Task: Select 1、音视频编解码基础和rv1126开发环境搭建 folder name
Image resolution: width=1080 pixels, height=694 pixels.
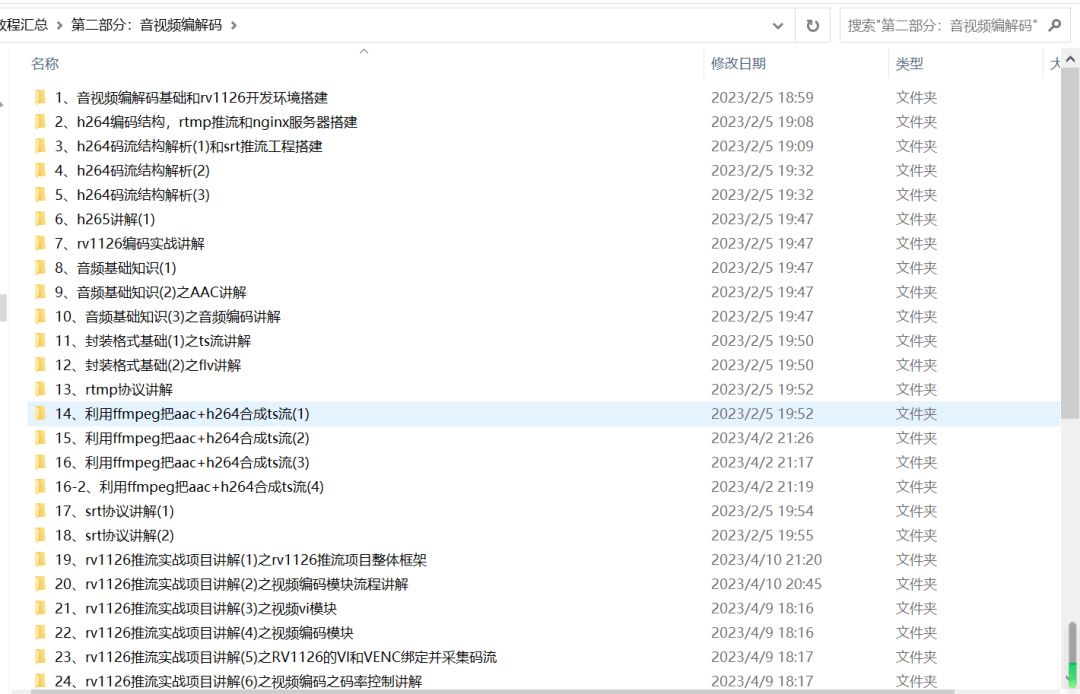Action: click(x=191, y=98)
